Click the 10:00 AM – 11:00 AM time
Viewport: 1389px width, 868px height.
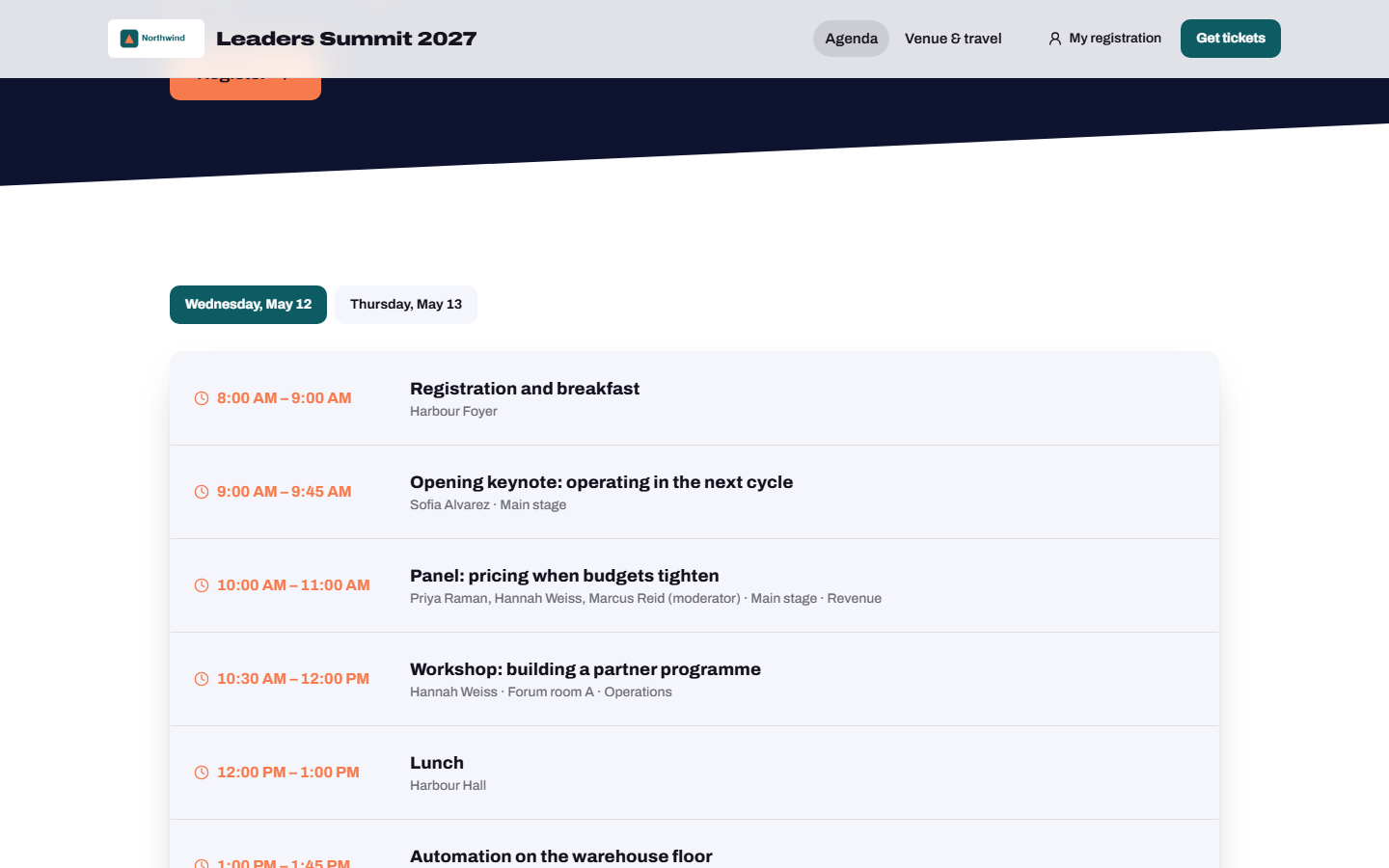pos(293,585)
